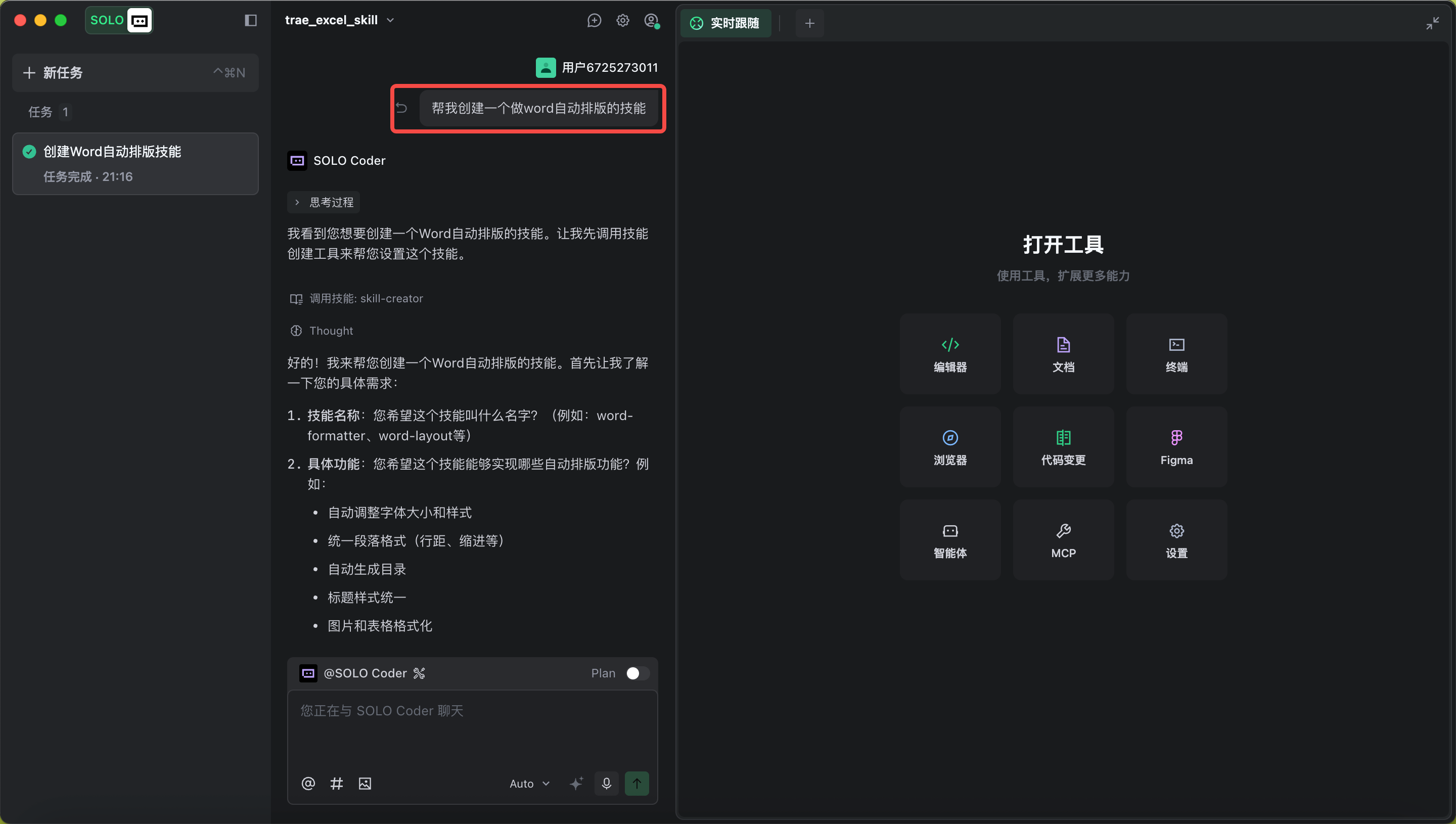The width and height of the screenshot is (1456, 824).
Task: Open the MCP tool card
Action: [x=1063, y=540]
